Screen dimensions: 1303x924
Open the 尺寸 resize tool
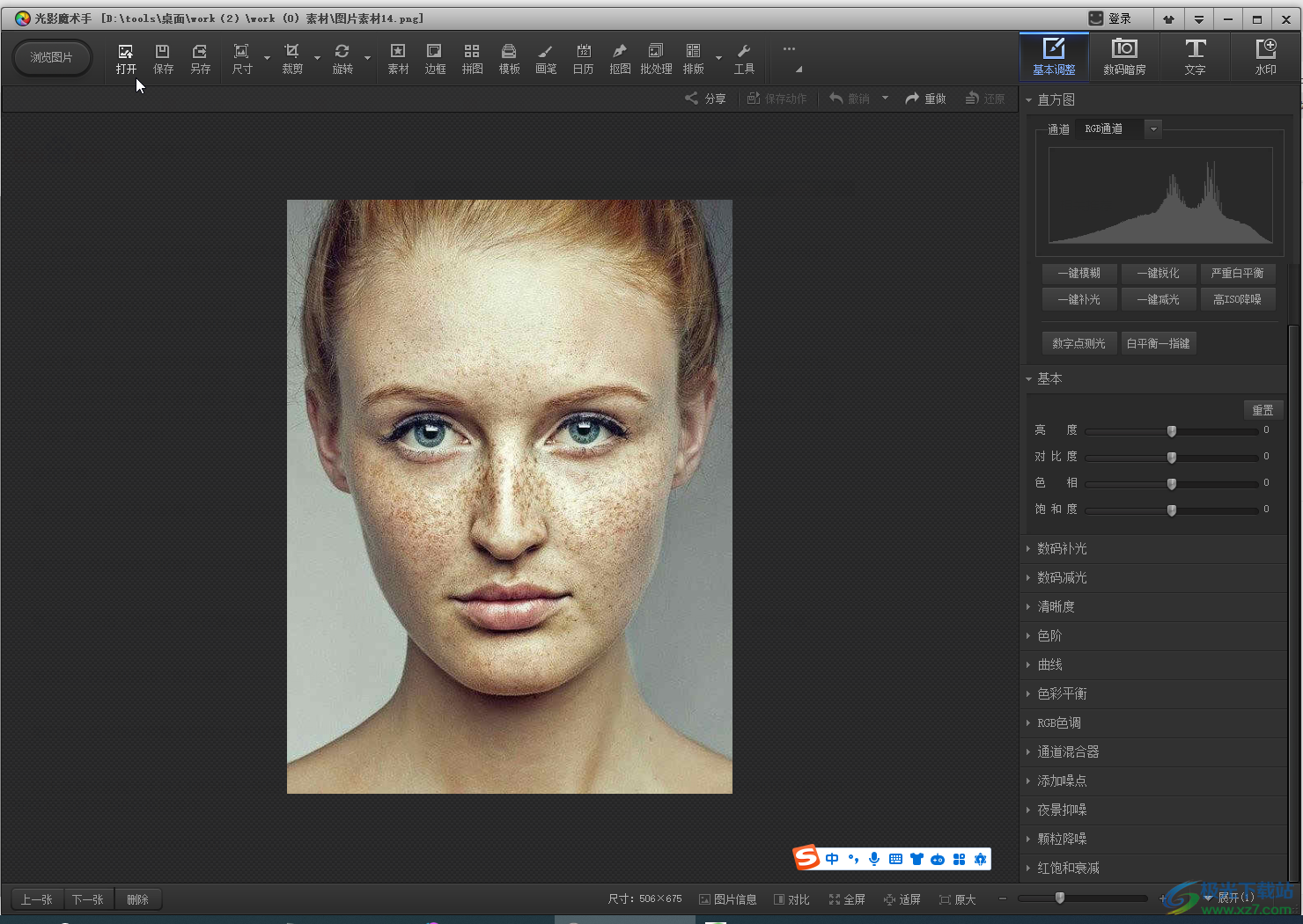click(242, 59)
